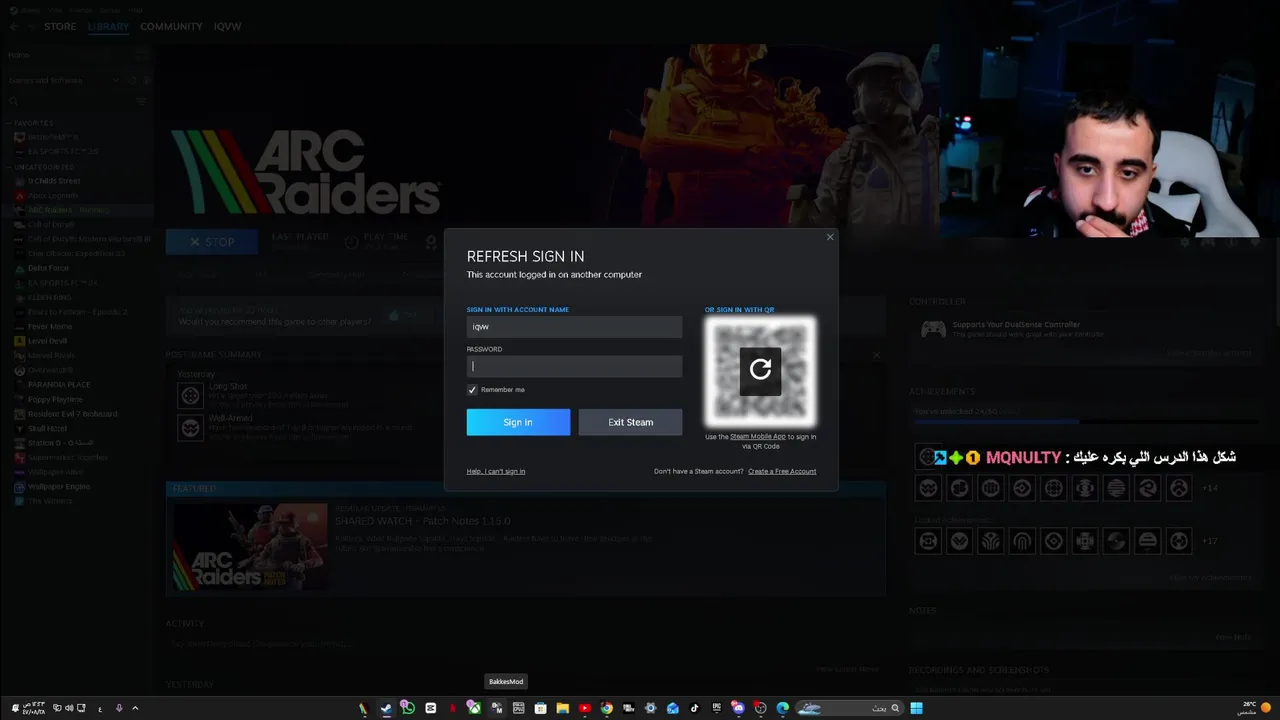Open CapCut from the taskbar
This screenshot has height=720, width=1280.
pos(430,708)
